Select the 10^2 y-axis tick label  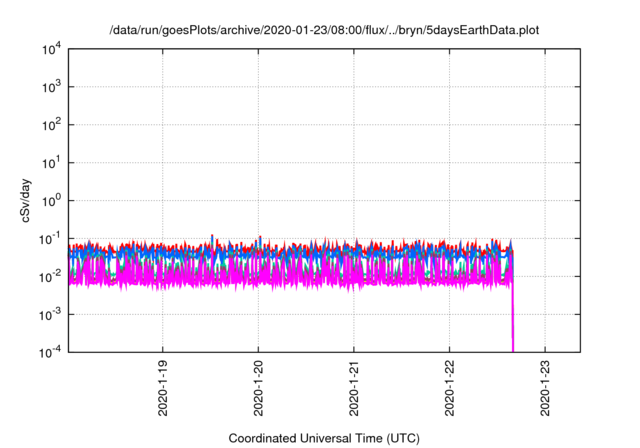coord(51,125)
